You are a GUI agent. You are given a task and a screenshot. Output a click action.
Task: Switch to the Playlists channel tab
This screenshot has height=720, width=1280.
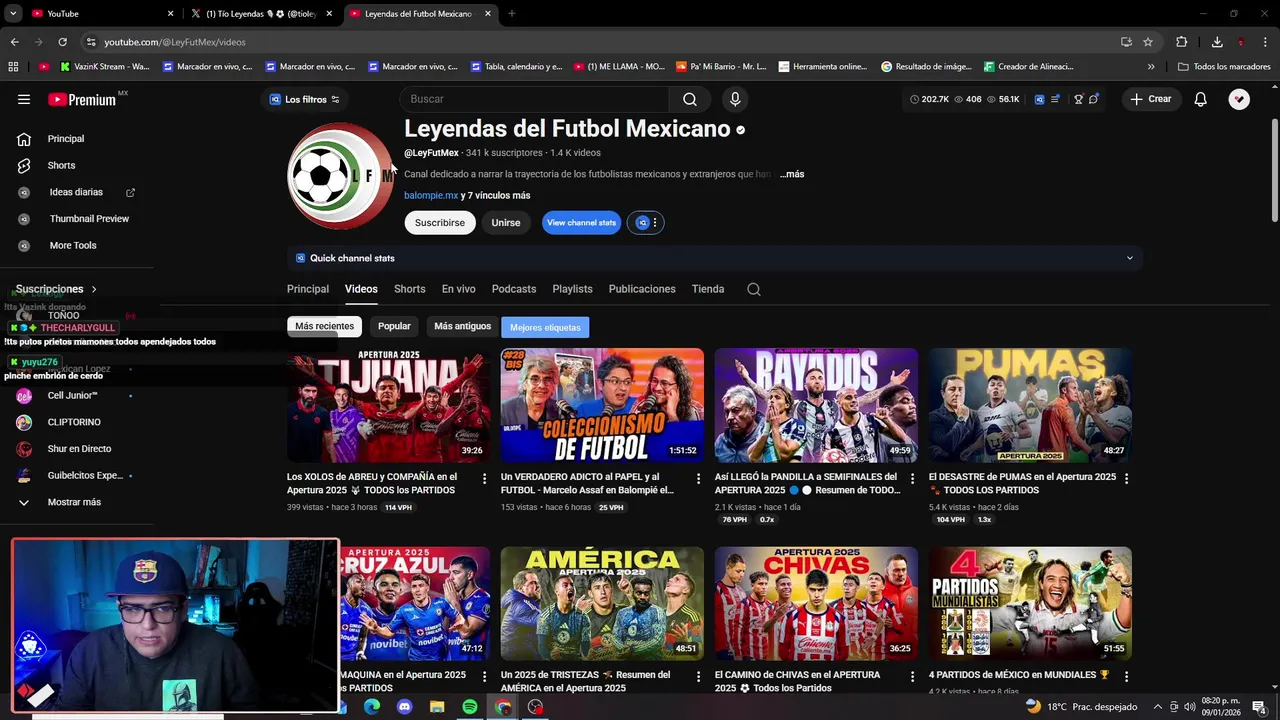click(x=572, y=289)
